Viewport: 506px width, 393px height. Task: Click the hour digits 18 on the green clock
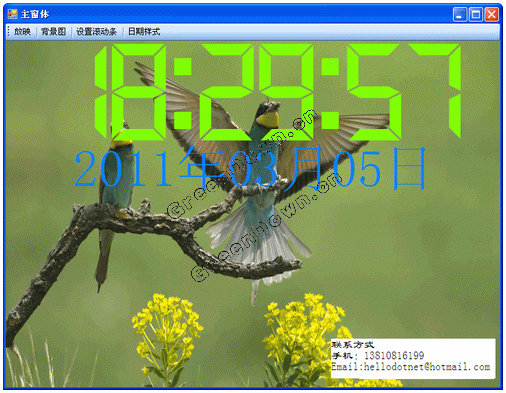[130, 92]
